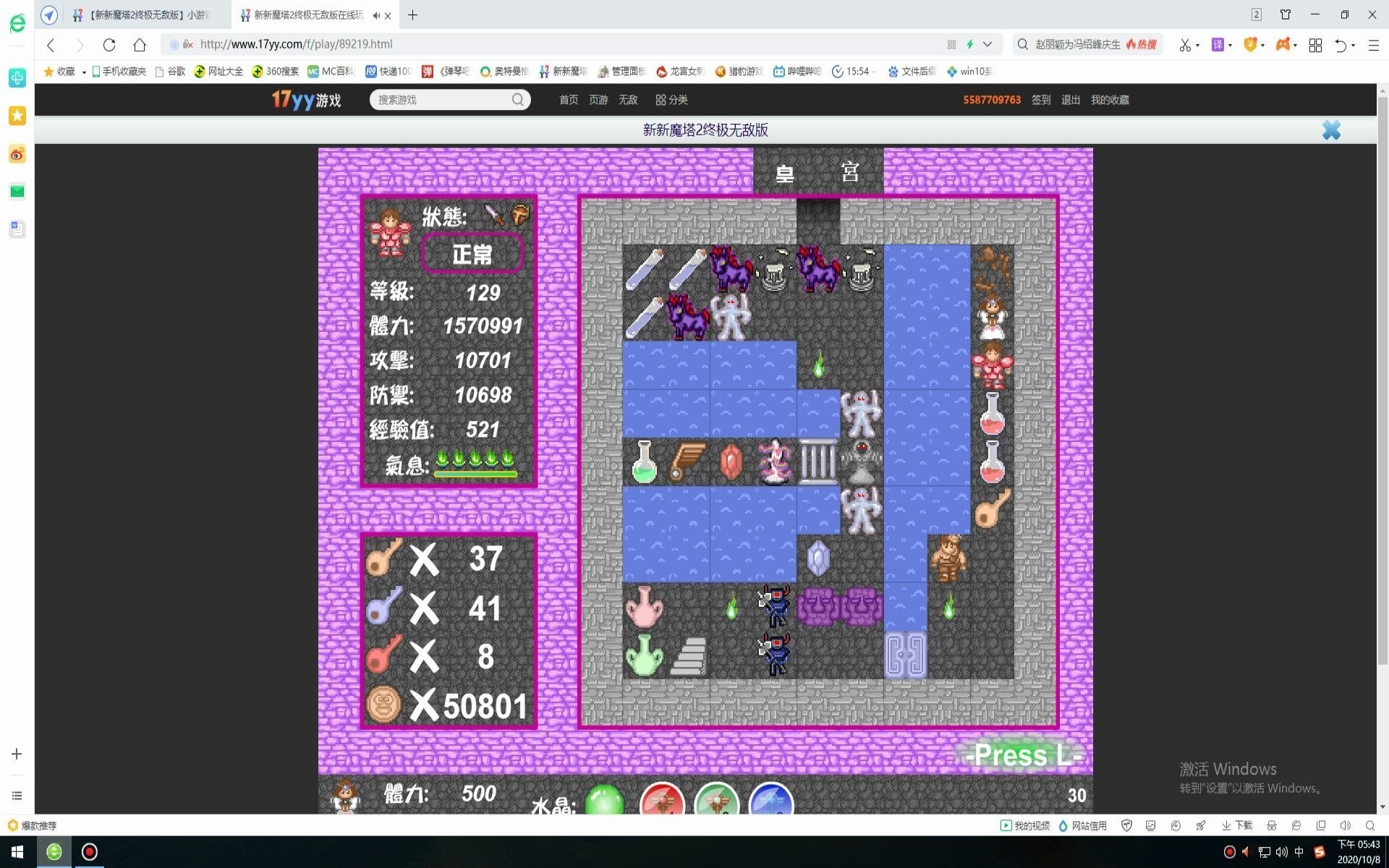Screen dimensions: 1389x868
Task: Click the 签到 sign-in link
Action: coord(1041,100)
